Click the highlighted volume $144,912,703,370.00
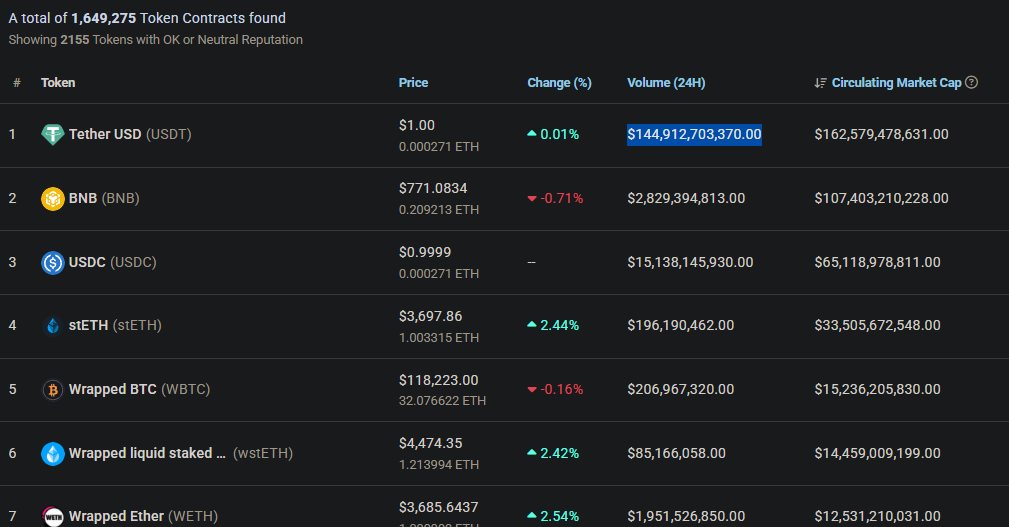The width and height of the screenshot is (1009, 527). click(x=694, y=134)
